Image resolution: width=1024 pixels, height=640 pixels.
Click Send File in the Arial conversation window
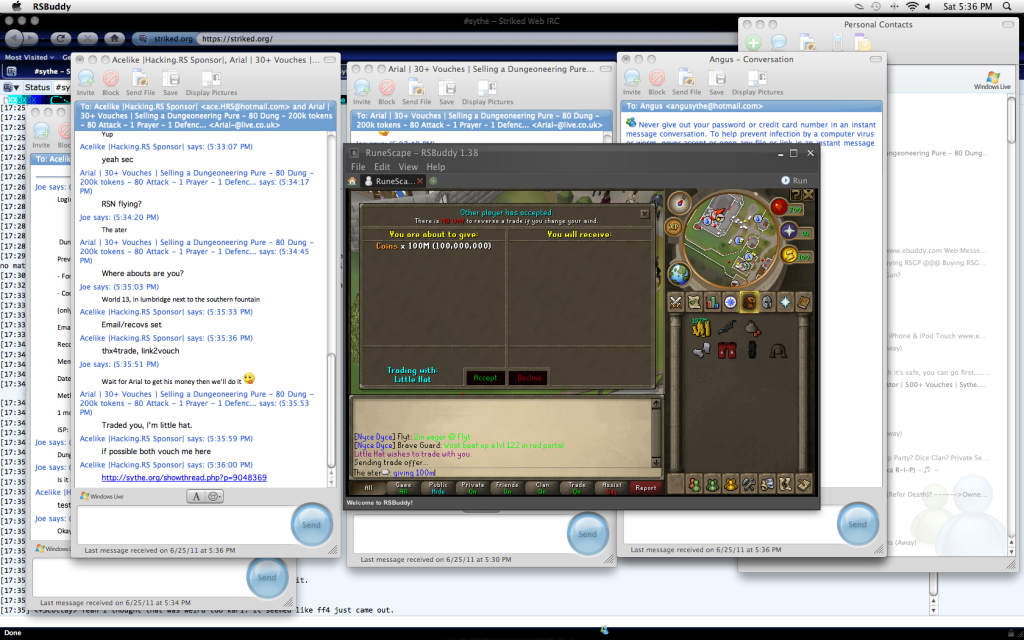pyautogui.click(x=417, y=92)
